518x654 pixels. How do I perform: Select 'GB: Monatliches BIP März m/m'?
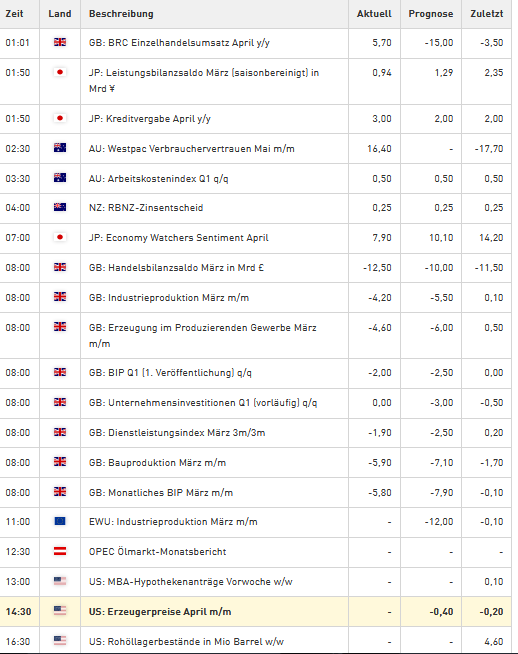161,493
